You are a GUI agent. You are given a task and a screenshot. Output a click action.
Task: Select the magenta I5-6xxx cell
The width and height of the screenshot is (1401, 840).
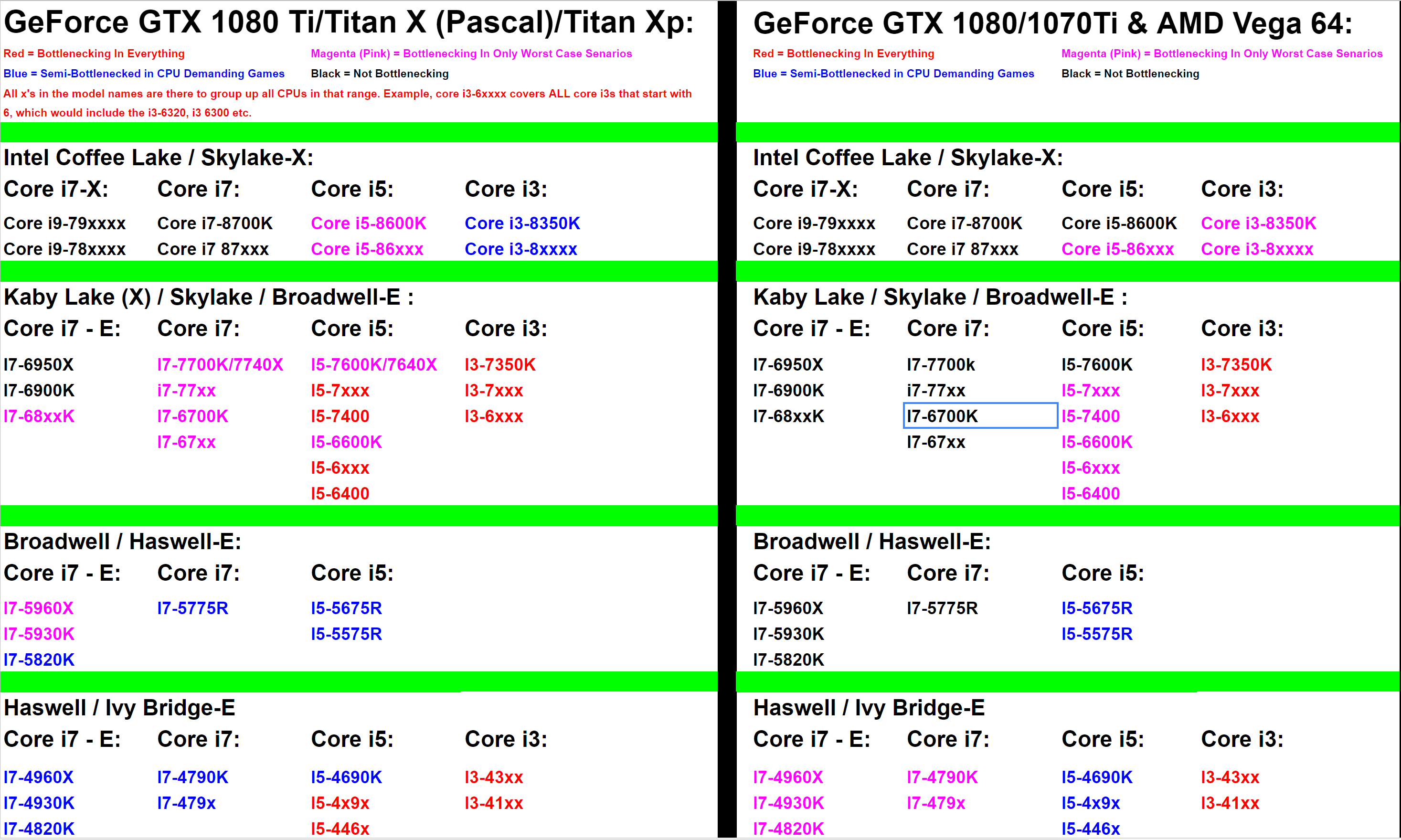point(1090,468)
